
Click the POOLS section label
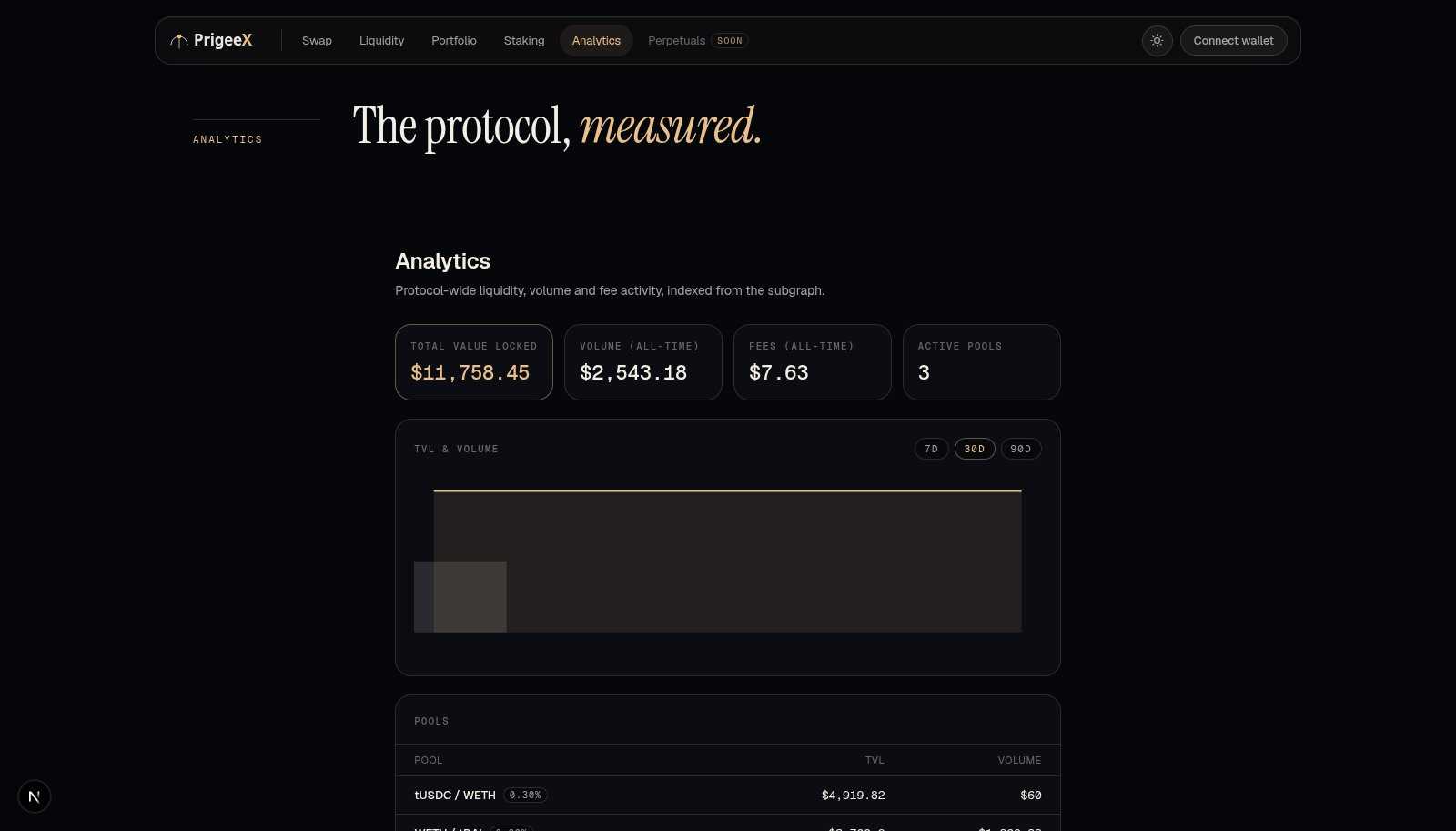431,721
